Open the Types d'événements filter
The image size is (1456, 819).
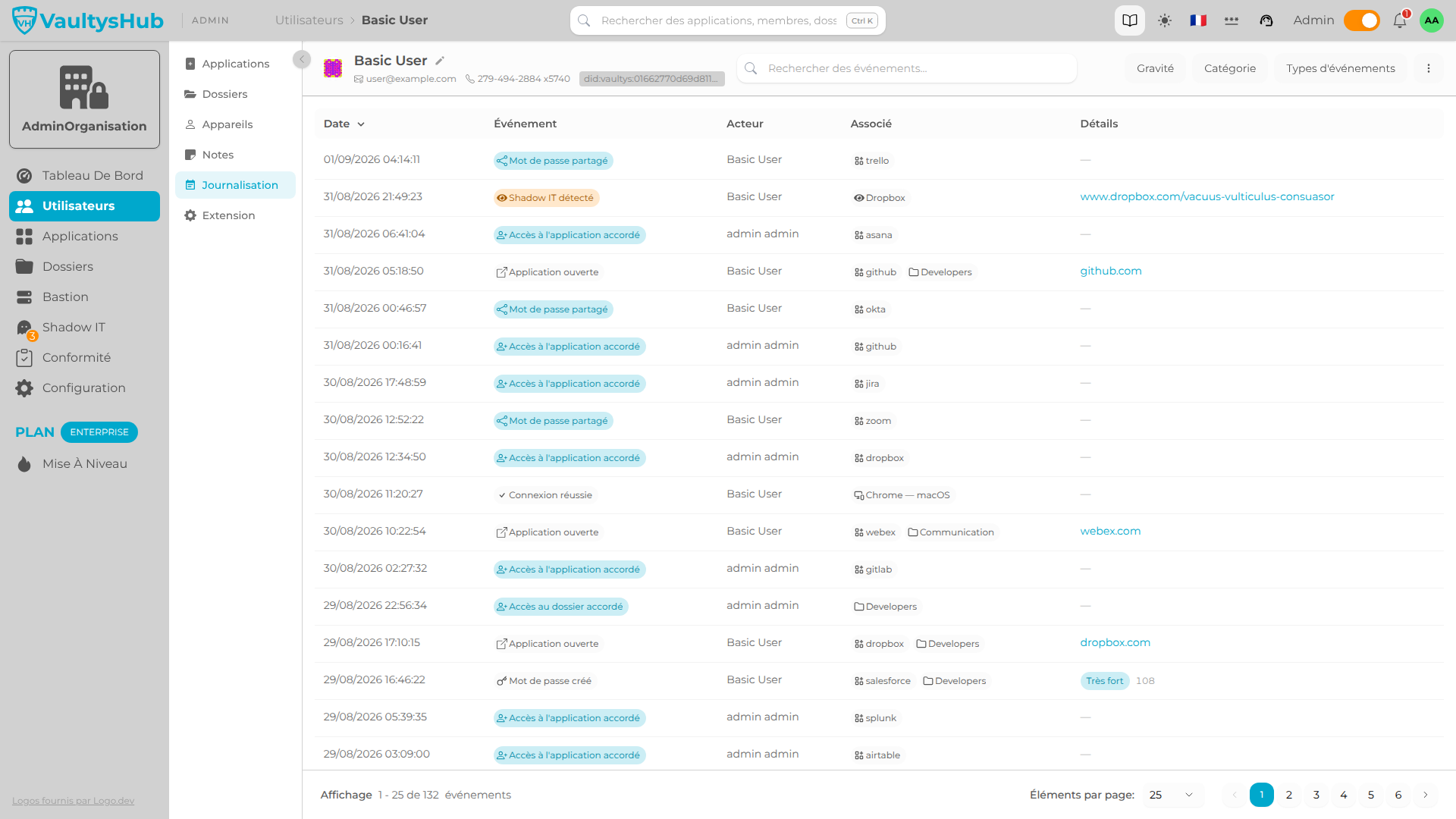tap(1341, 68)
